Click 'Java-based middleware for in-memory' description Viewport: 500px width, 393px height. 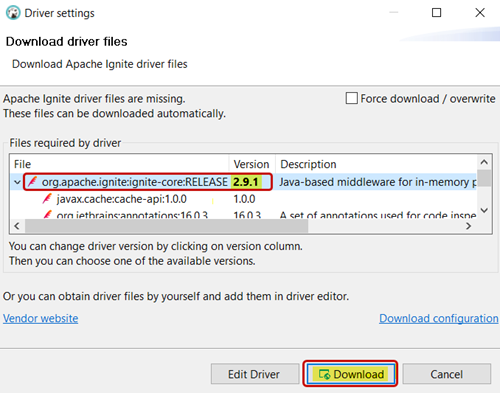coord(377,182)
